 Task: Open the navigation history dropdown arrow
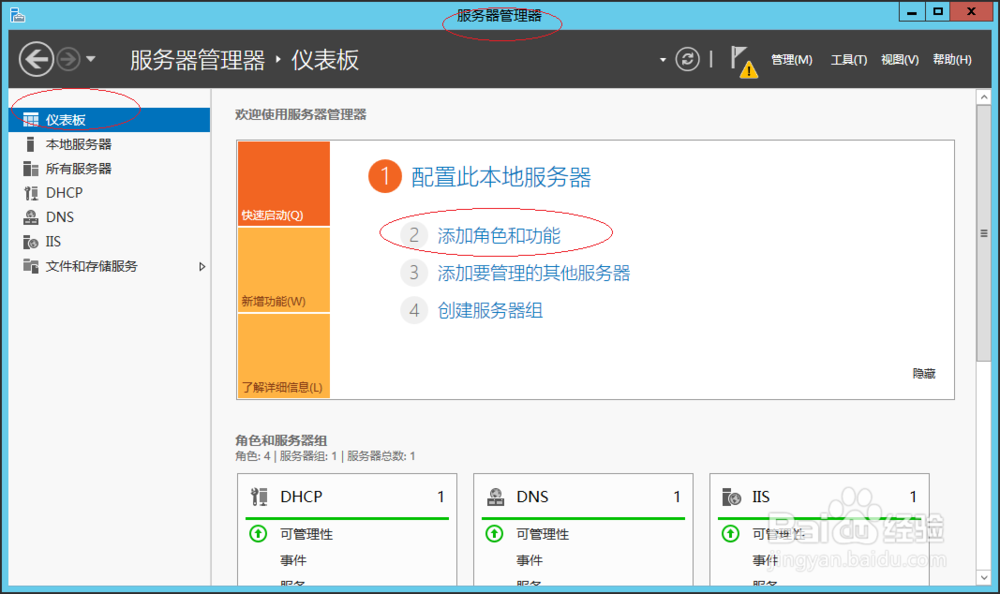click(x=91, y=59)
